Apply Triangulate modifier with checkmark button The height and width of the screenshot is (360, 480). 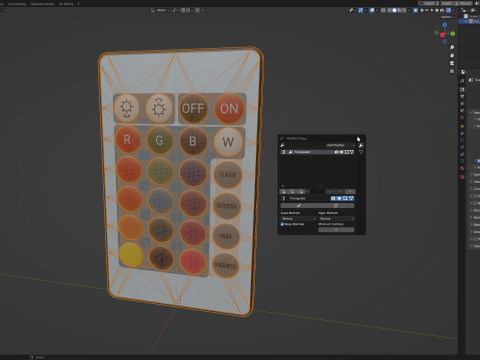click(299, 206)
